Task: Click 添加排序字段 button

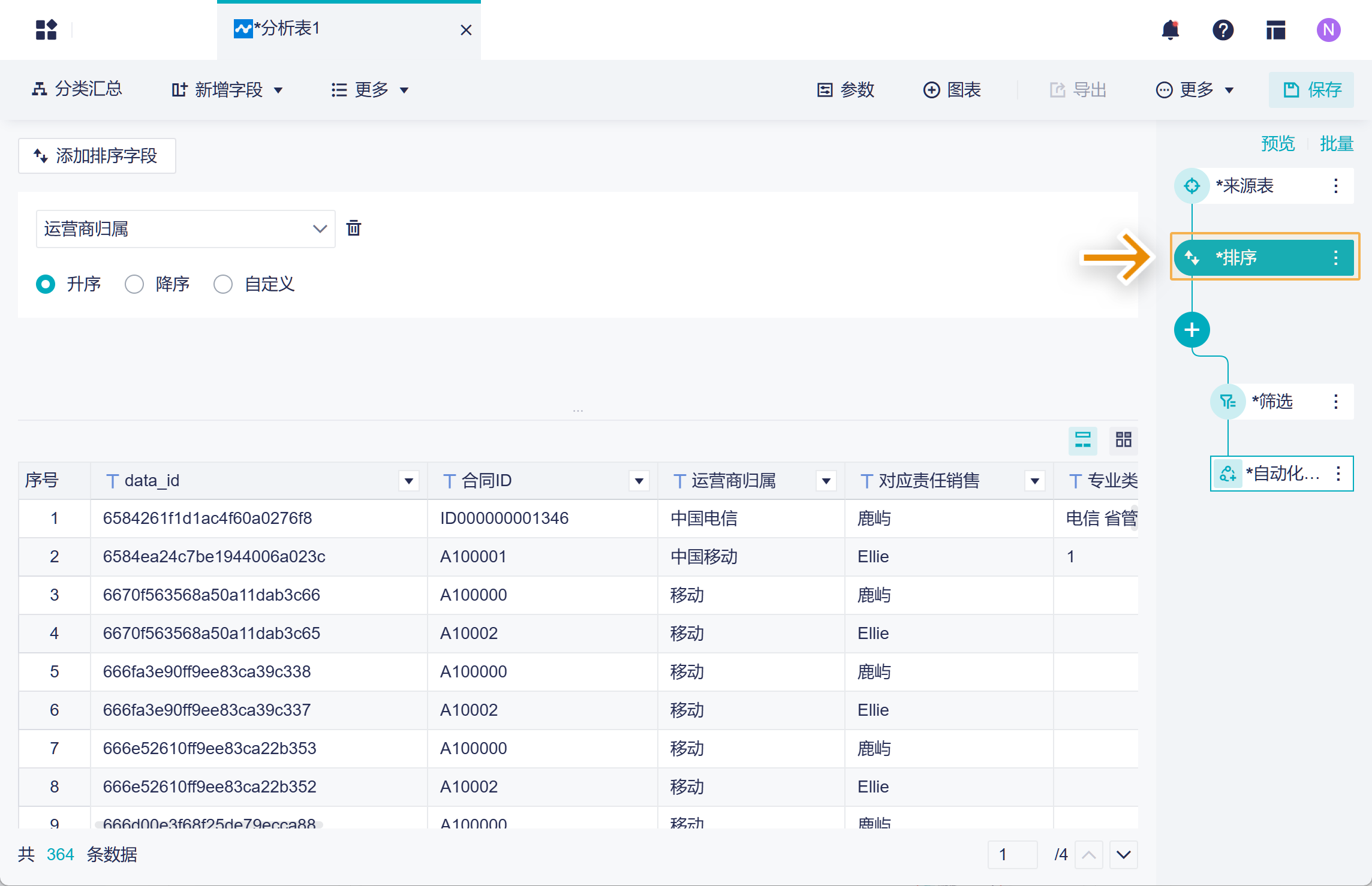Action: (97, 156)
